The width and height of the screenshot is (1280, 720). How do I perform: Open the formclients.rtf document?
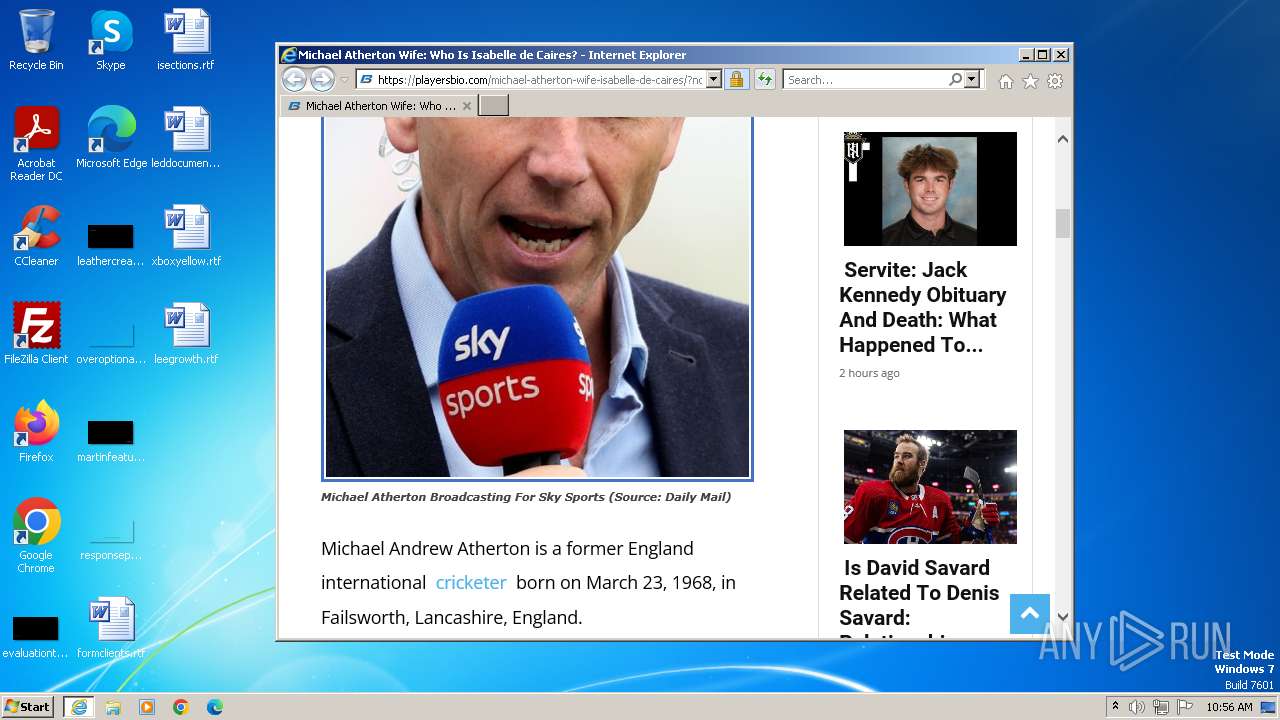[111, 628]
